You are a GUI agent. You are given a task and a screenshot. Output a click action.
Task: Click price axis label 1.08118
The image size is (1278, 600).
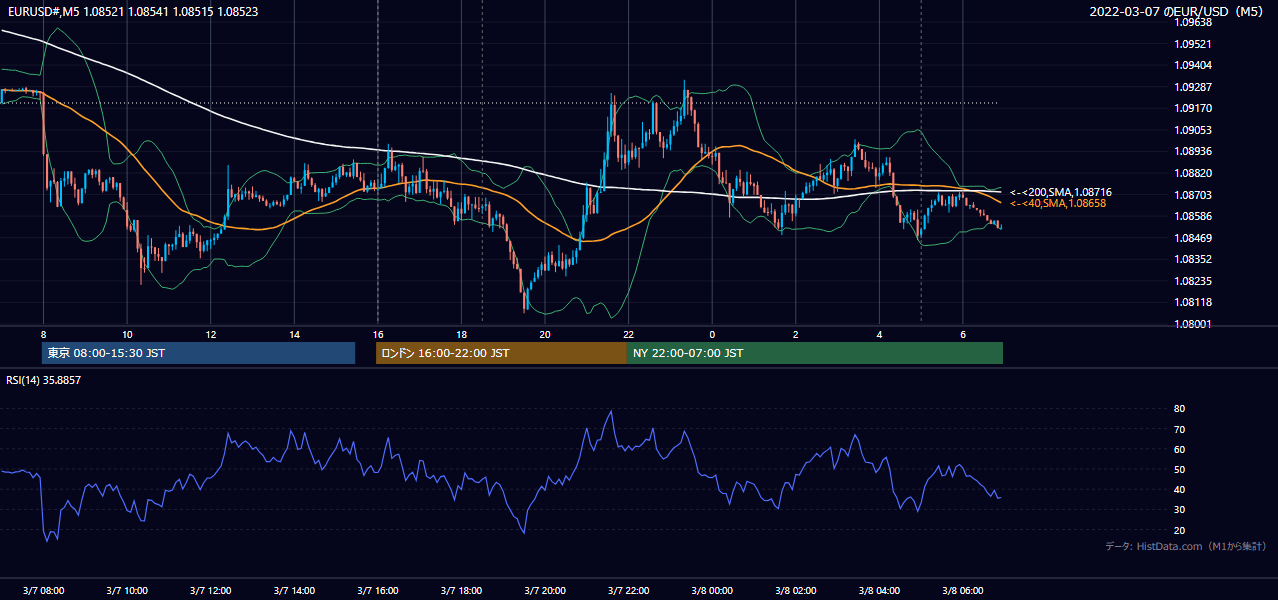pos(1194,302)
